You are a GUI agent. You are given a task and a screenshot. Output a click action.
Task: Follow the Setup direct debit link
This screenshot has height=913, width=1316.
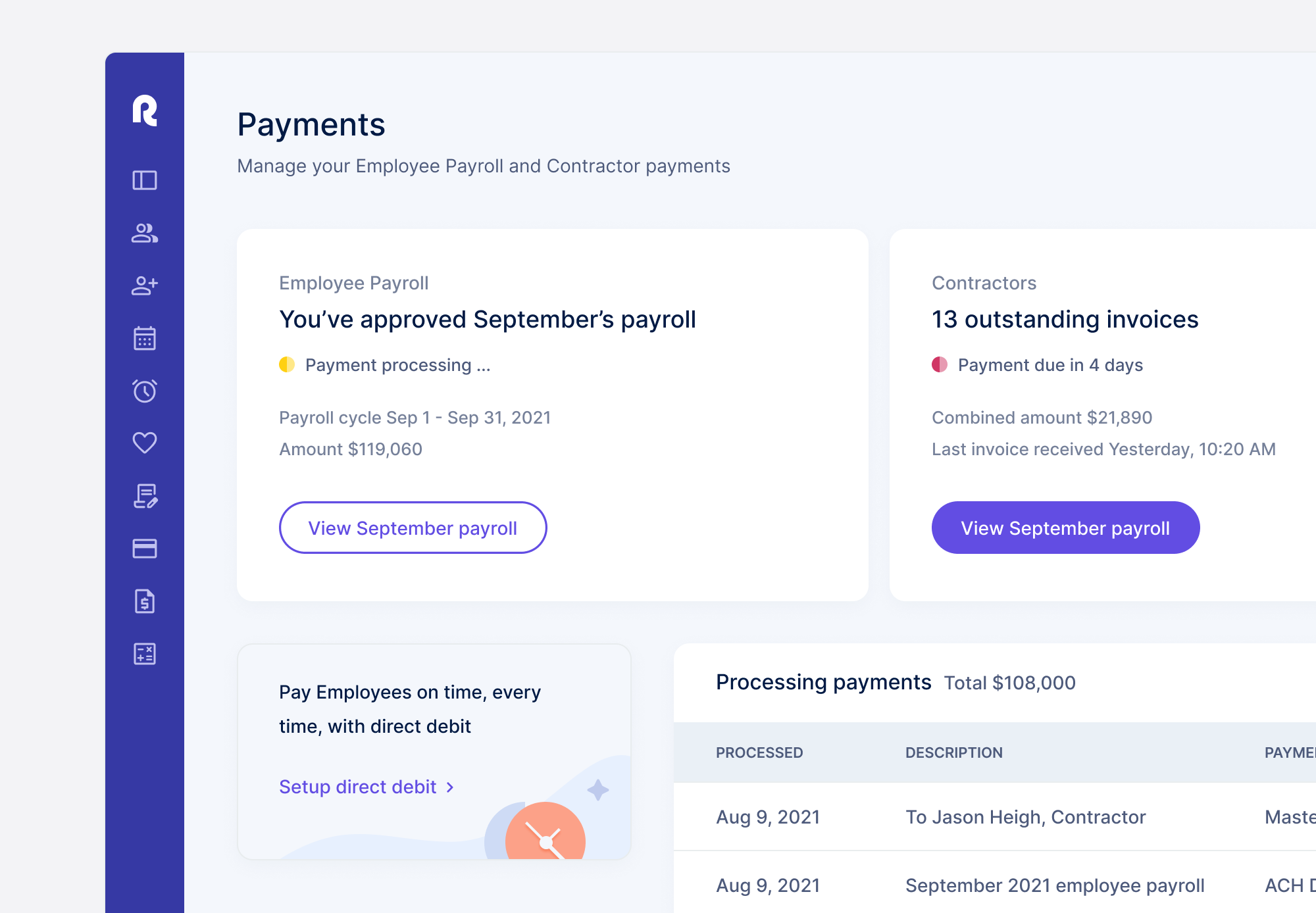(358, 787)
